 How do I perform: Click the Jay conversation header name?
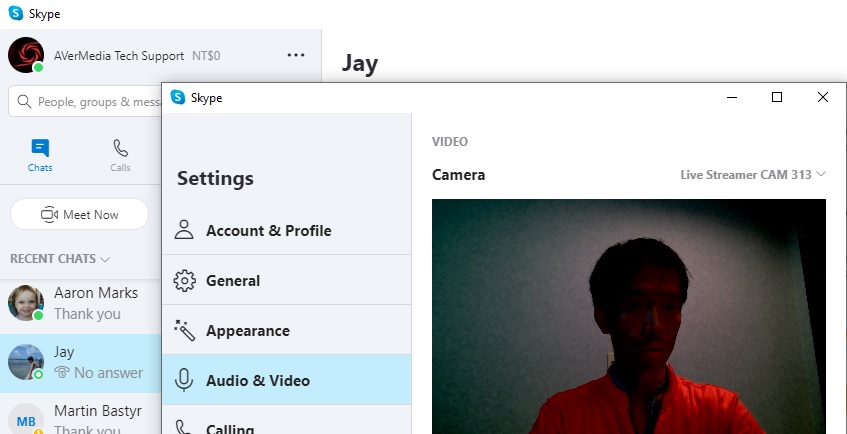[x=360, y=63]
